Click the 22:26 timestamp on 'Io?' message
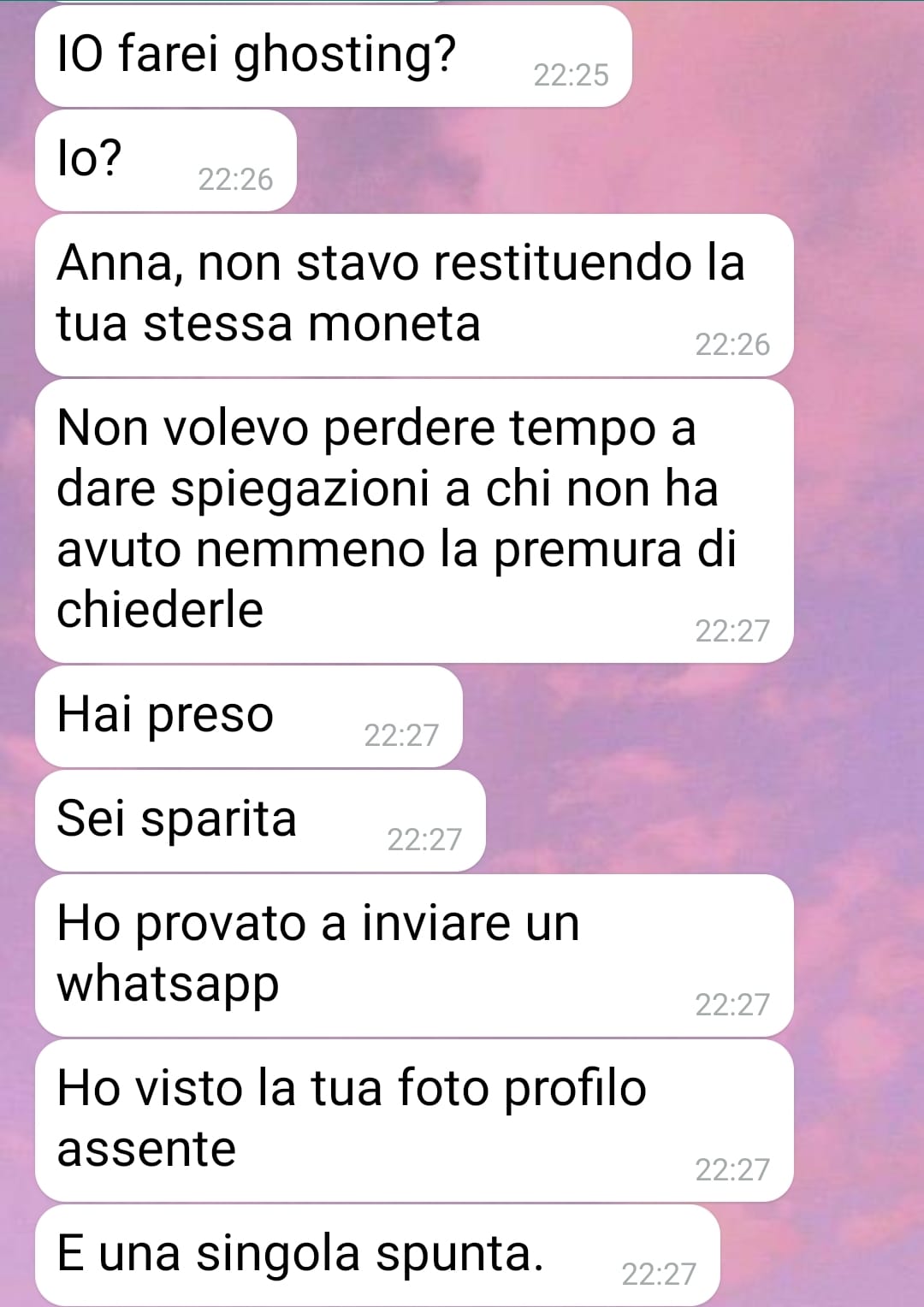Viewport: 924px width, 1307px height. [235, 180]
